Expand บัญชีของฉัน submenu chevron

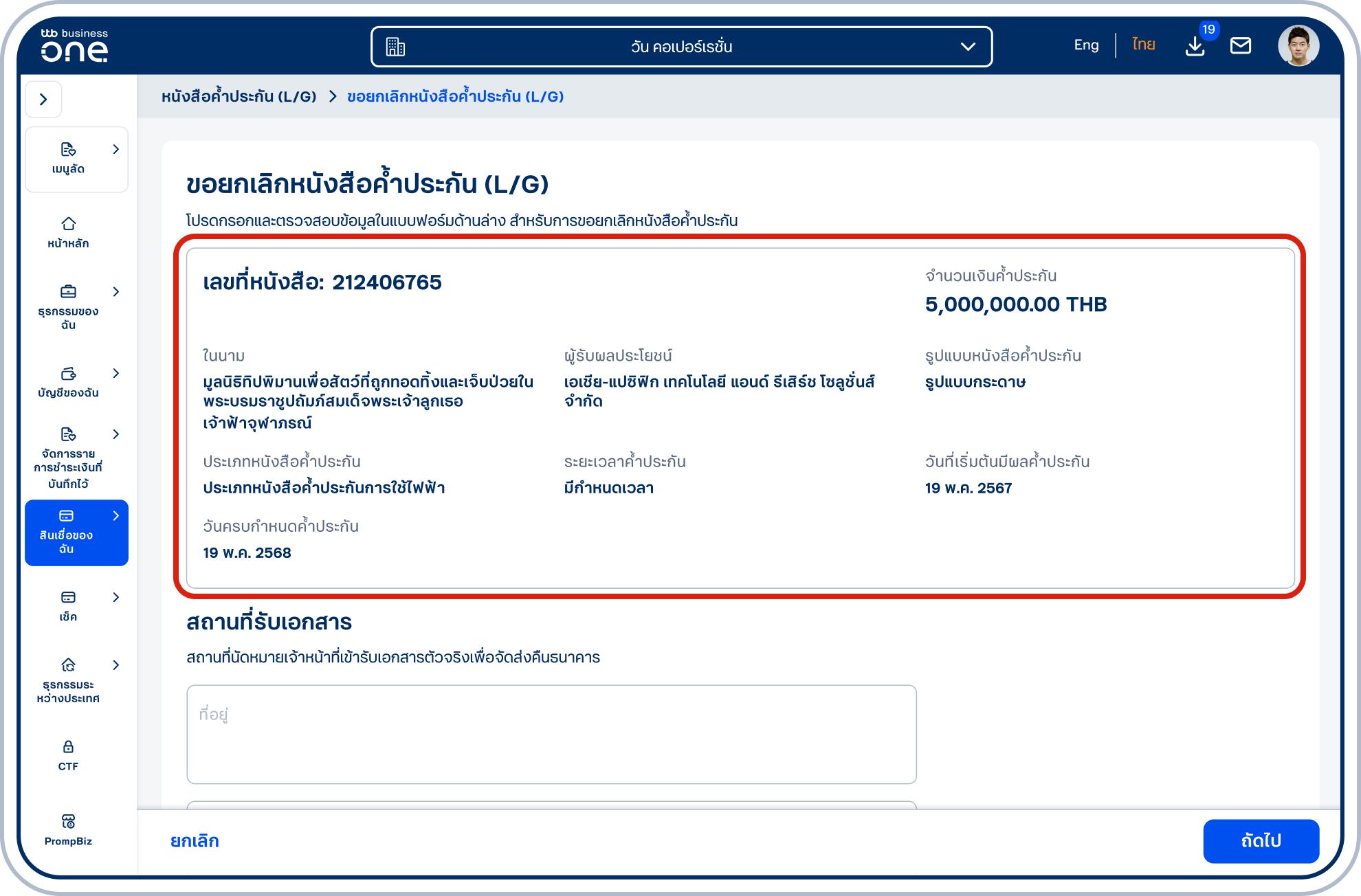115,373
